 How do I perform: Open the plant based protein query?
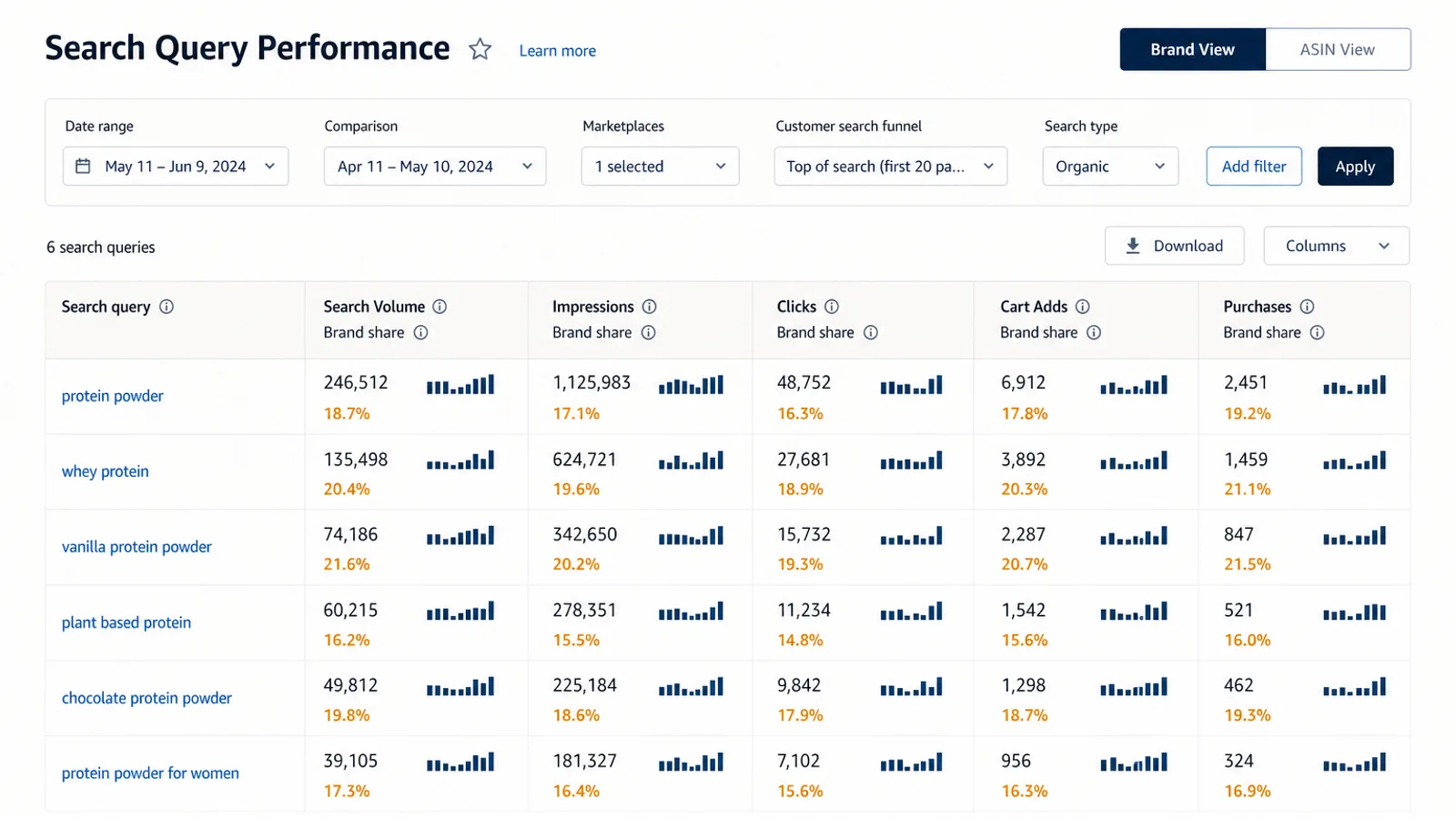pos(126,622)
